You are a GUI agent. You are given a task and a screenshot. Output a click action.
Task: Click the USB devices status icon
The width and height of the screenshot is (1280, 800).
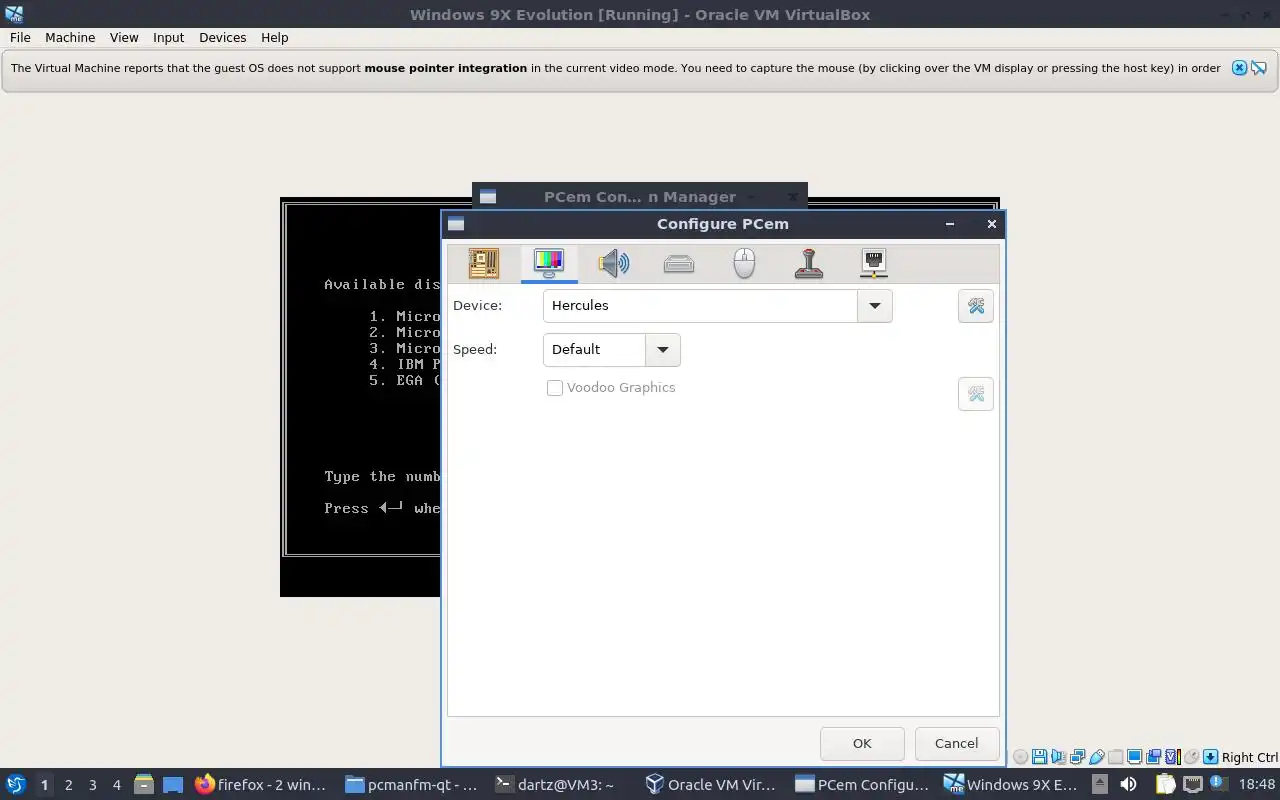pyautogui.click(x=1097, y=757)
